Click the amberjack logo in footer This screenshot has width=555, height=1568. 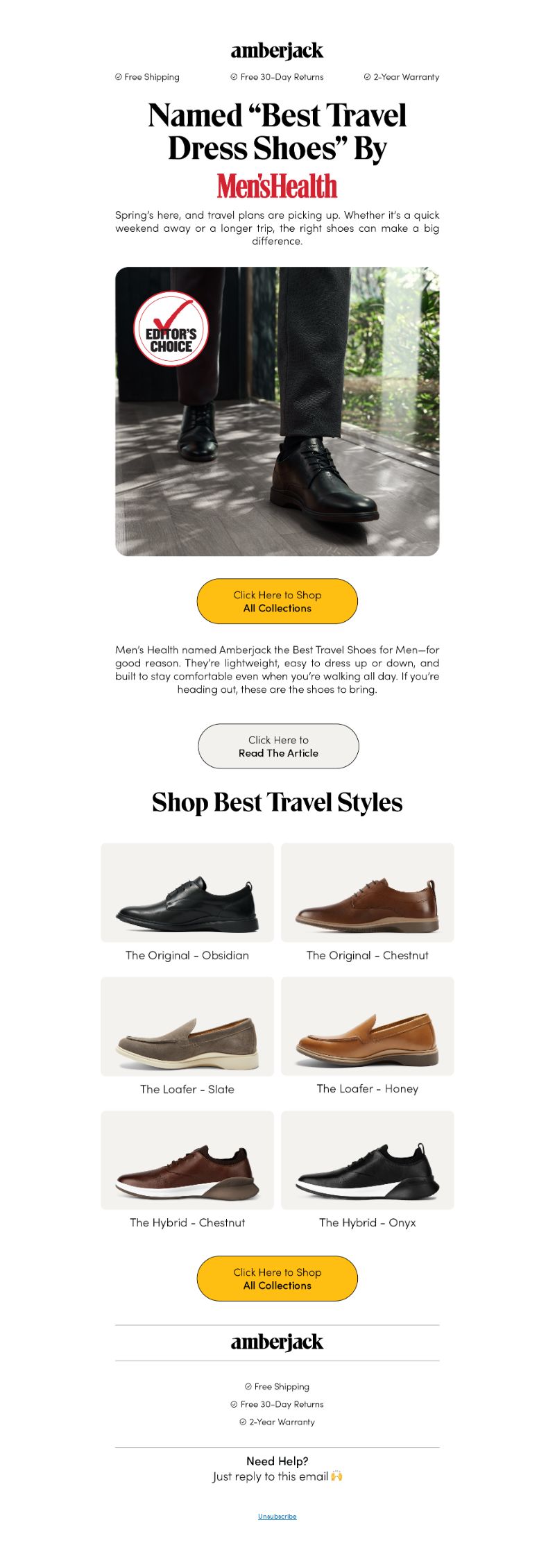coord(277,1342)
